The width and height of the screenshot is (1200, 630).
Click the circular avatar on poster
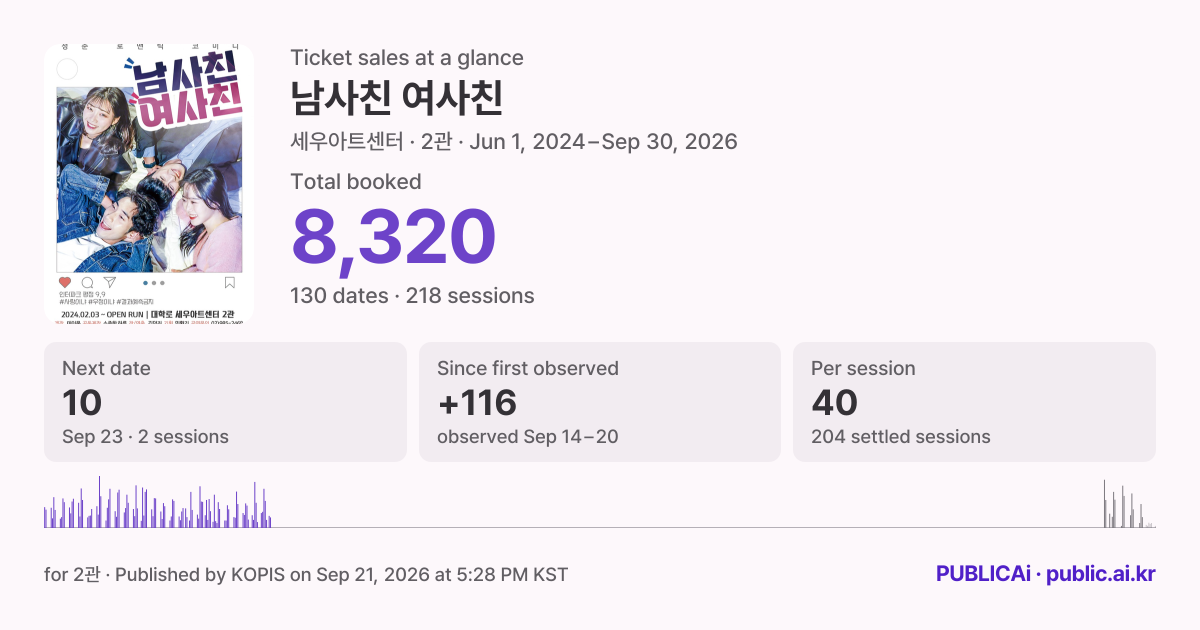pyautogui.click(x=67, y=69)
